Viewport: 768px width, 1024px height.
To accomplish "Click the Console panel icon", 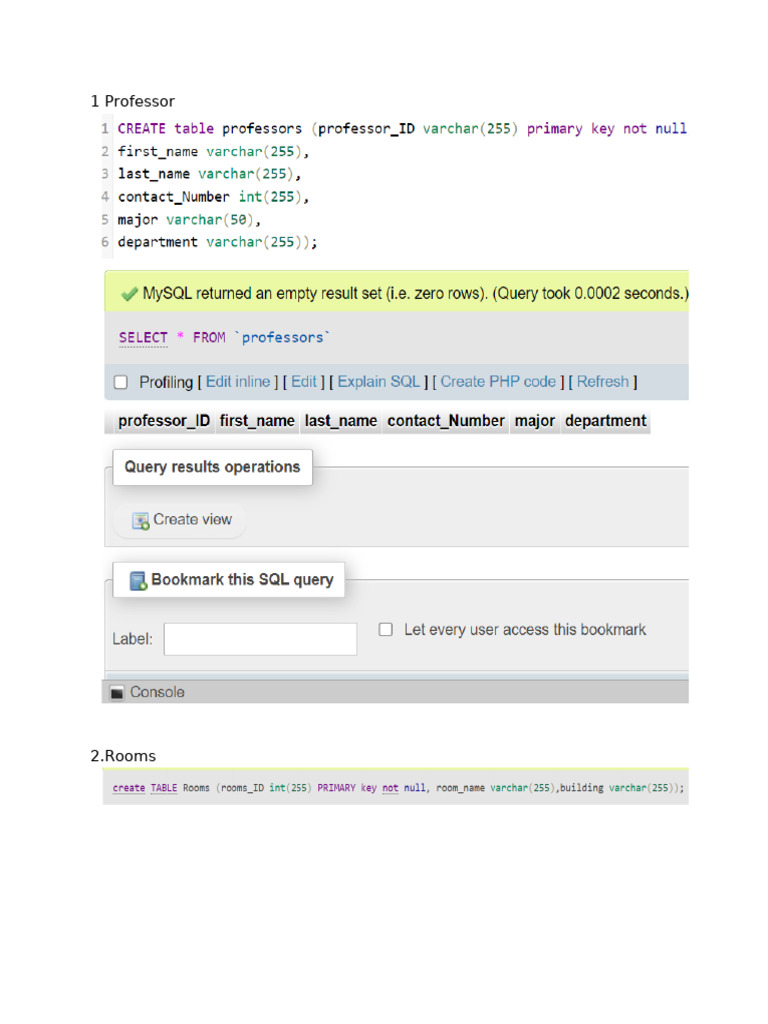I will pyautogui.click(x=117, y=692).
